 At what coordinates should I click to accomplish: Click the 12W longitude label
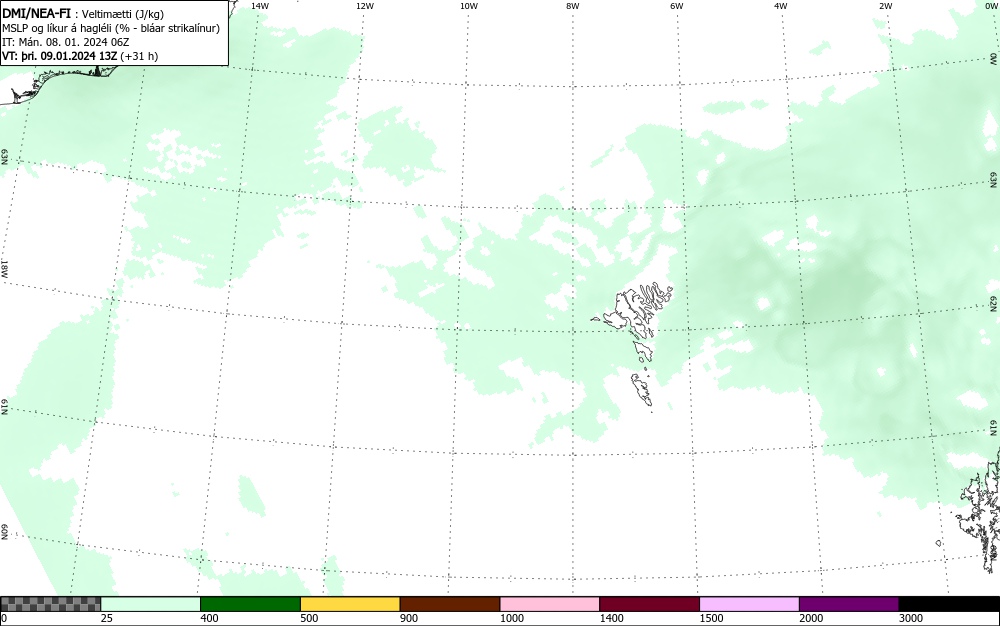(365, 6)
